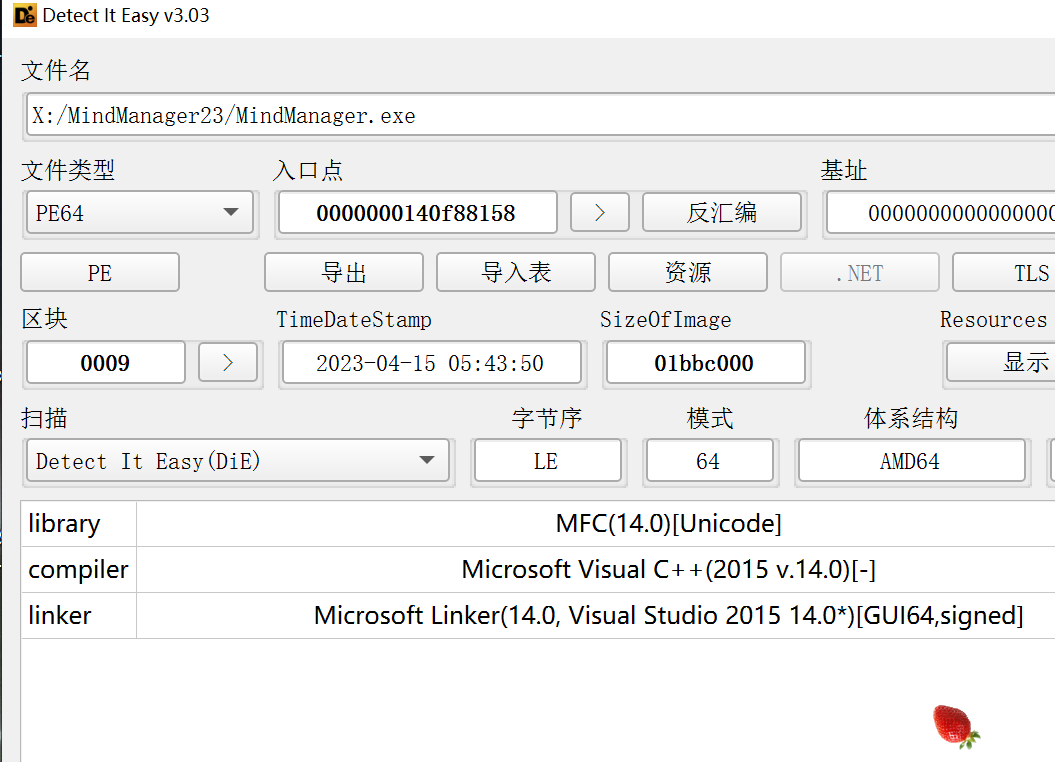
Task: Click the 入口点 label
Action: 308,170
